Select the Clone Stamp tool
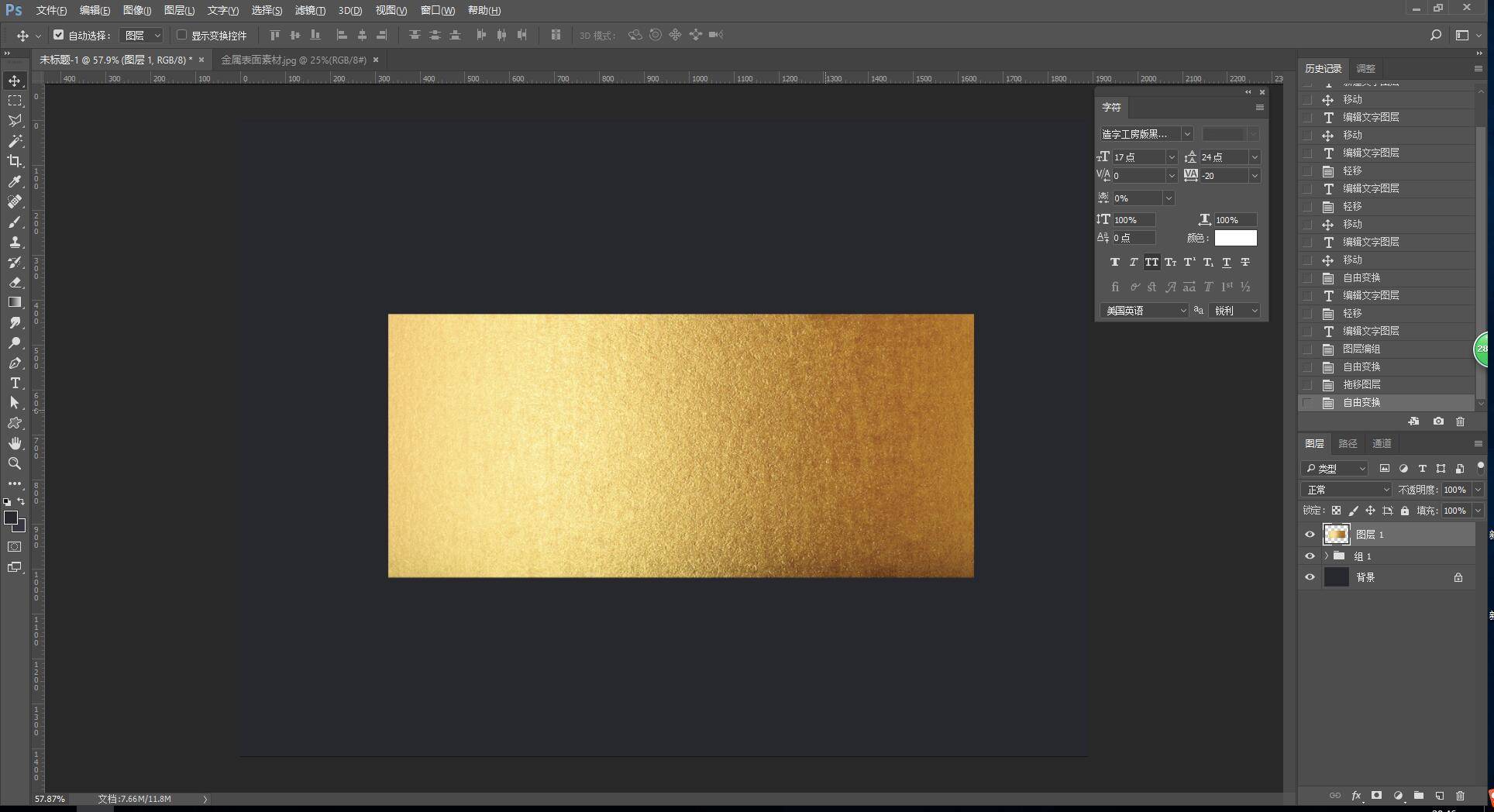Screen dimensions: 1494x812 [15, 242]
